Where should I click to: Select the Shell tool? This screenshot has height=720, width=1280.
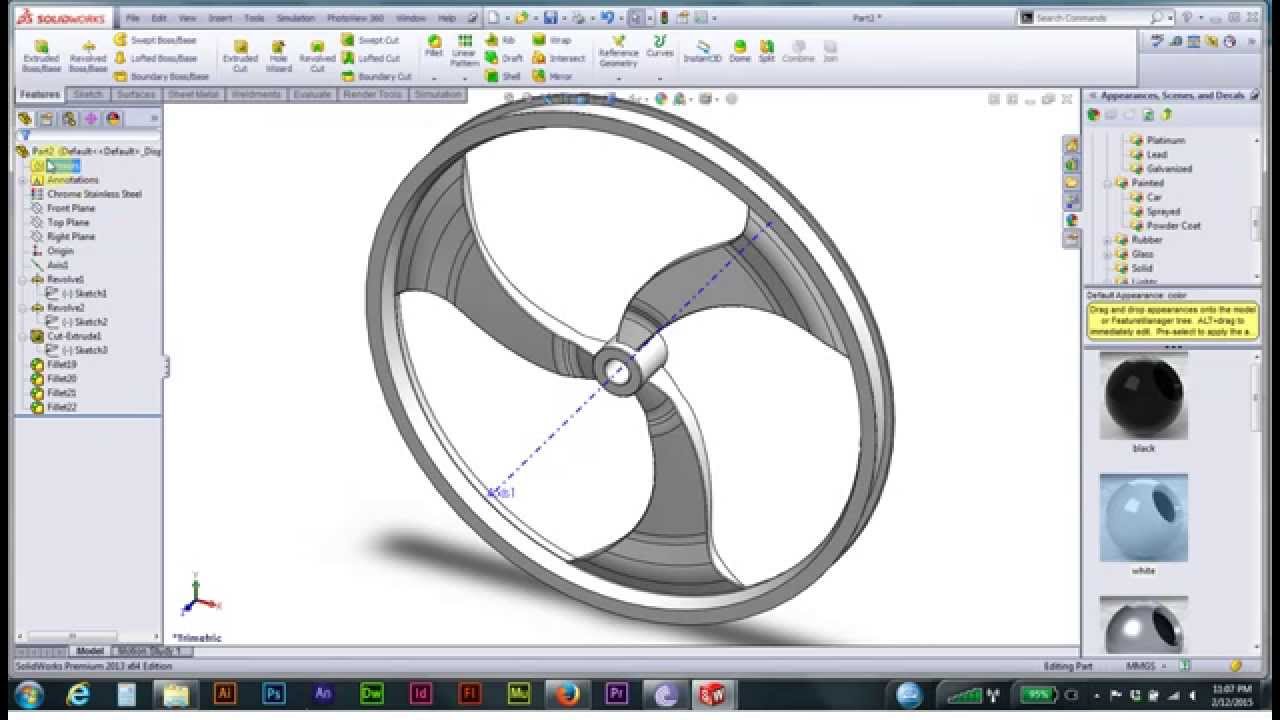pos(503,76)
